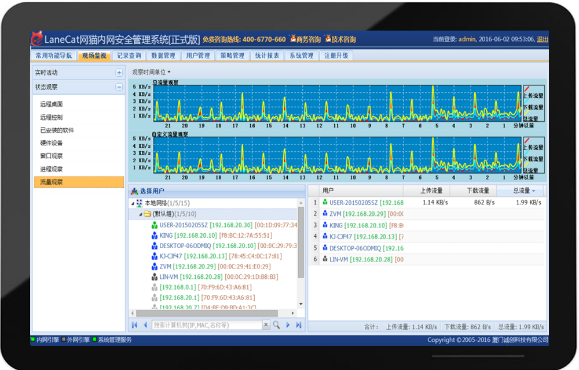Click the 商务咨询 consultation icon
Screen dimensions: 579x370
(x=293, y=38)
